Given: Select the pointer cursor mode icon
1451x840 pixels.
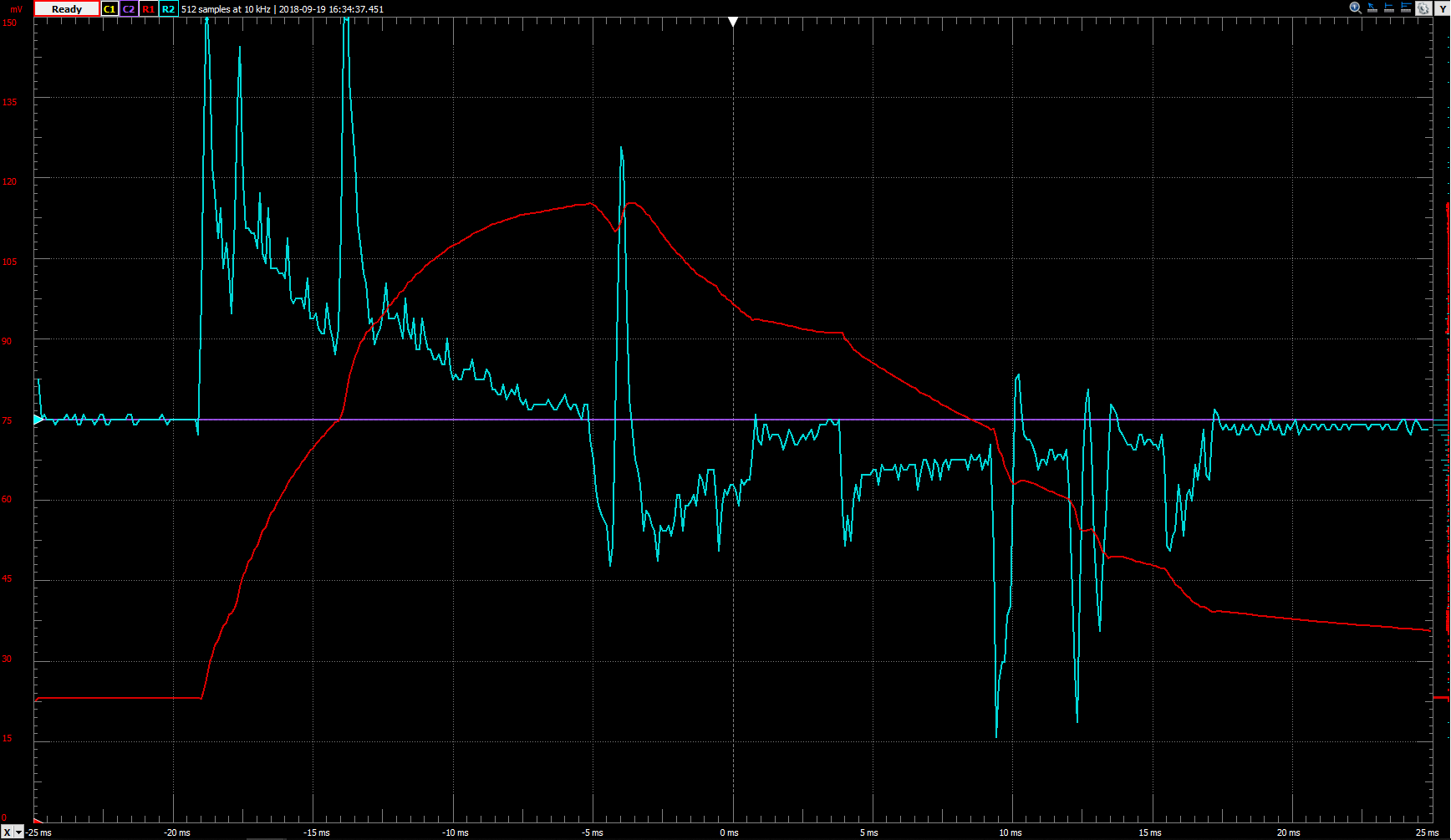Looking at the screenshot, I should [x=1372, y=8].
